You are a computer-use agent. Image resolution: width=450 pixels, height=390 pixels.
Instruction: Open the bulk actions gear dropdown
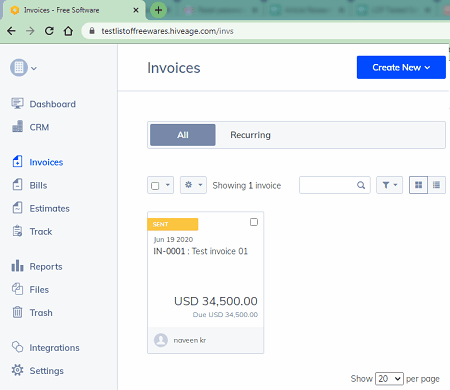193,185
